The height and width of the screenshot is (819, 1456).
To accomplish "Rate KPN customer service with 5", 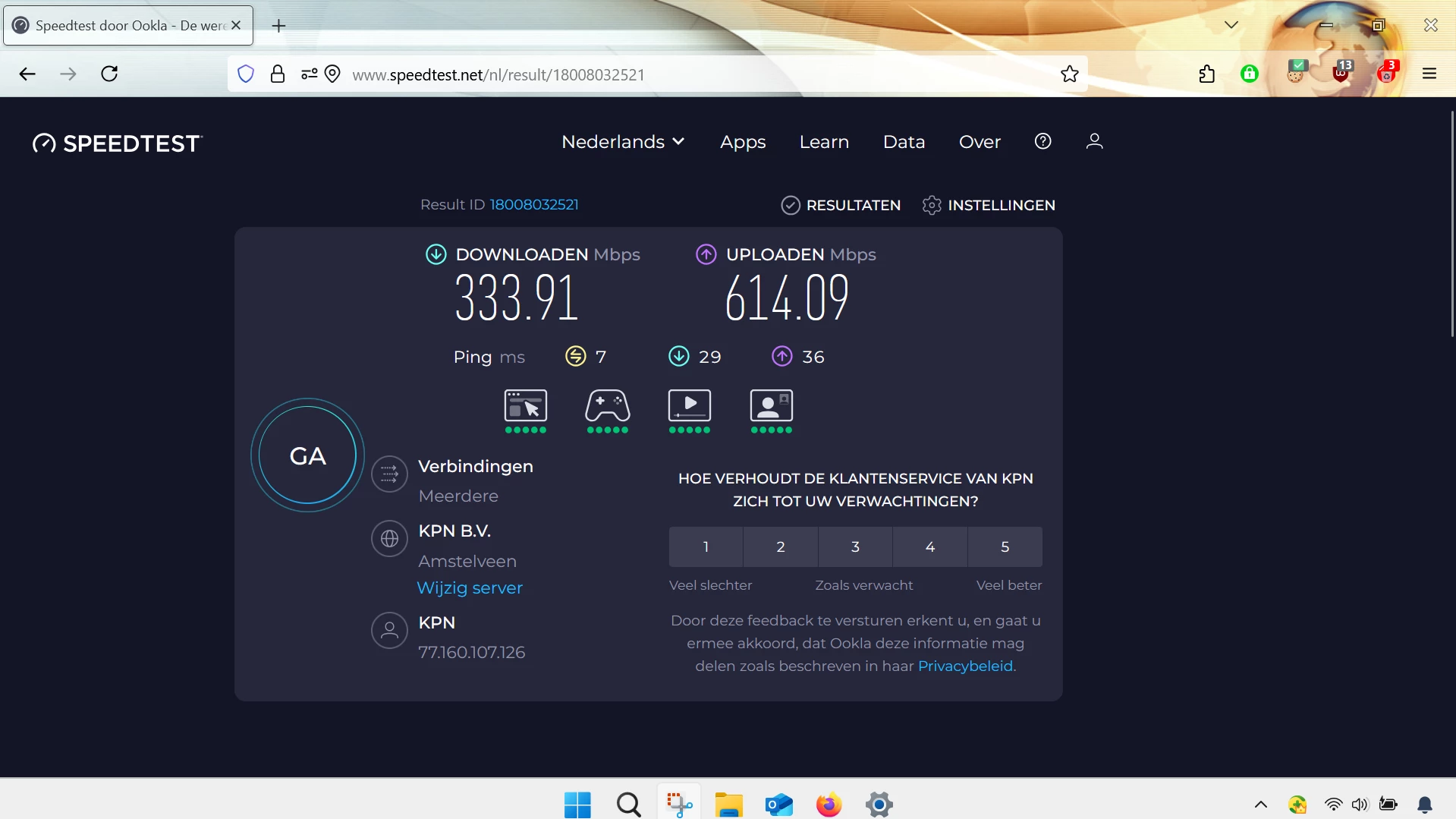I will pyautogui.click(x=1005, y=547).
